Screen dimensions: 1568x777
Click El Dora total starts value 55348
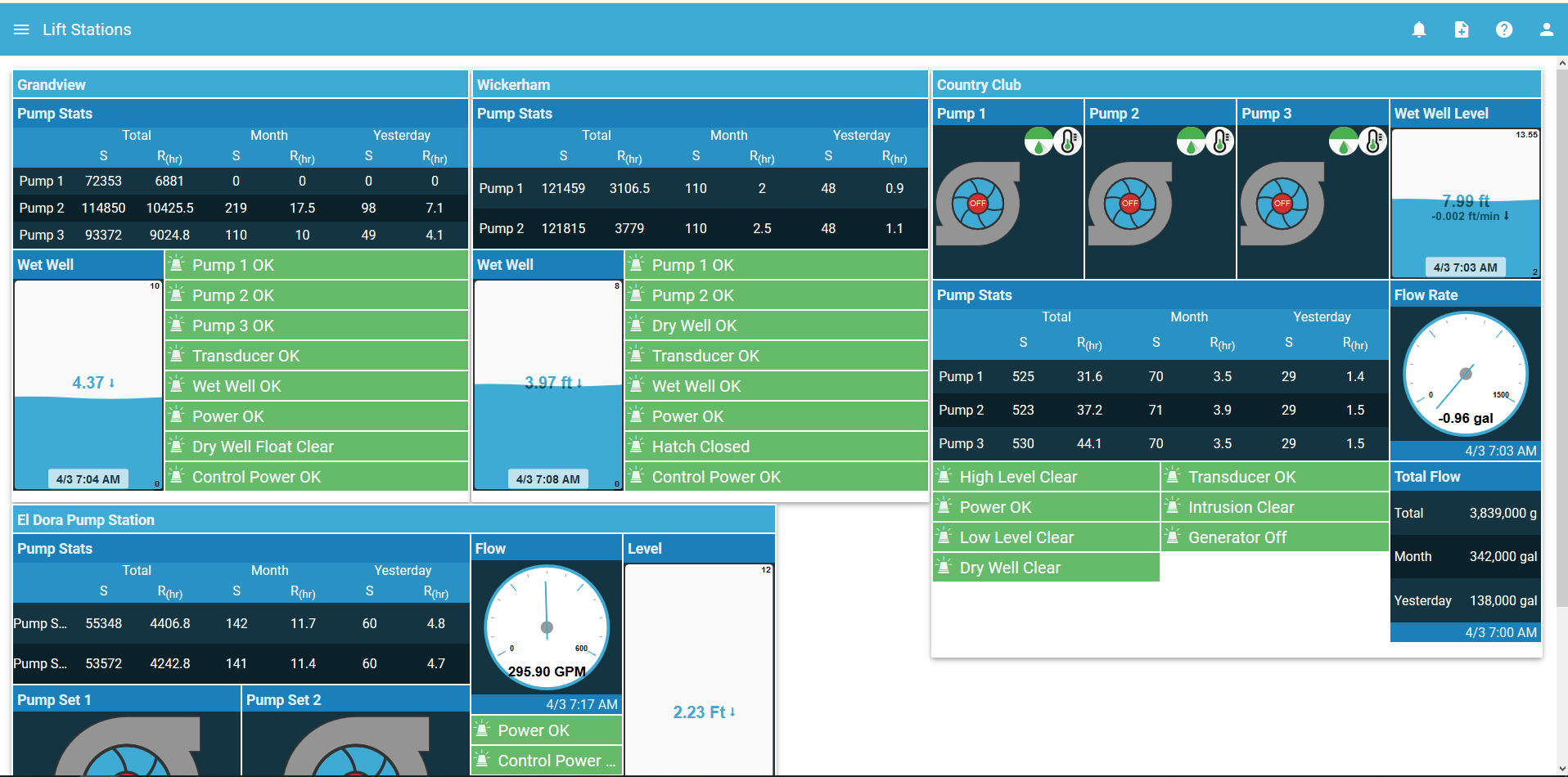click(104, 623)
